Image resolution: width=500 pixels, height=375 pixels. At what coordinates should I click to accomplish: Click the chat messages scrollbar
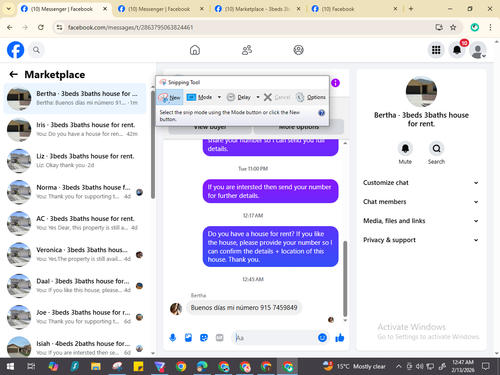pos(345,278)
